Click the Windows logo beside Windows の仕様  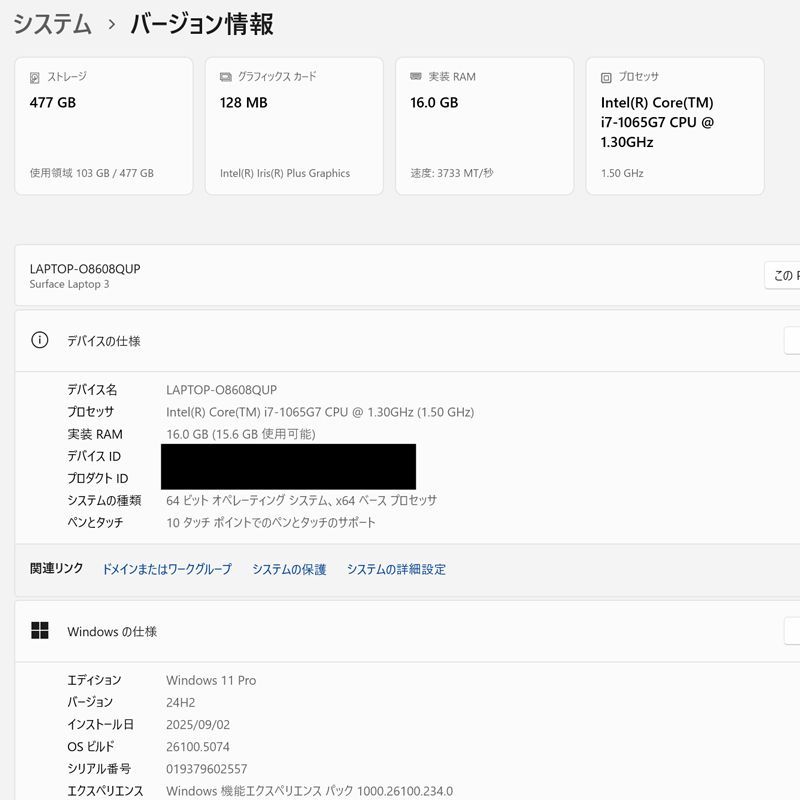pyautogui.click(x=40, y=631)
